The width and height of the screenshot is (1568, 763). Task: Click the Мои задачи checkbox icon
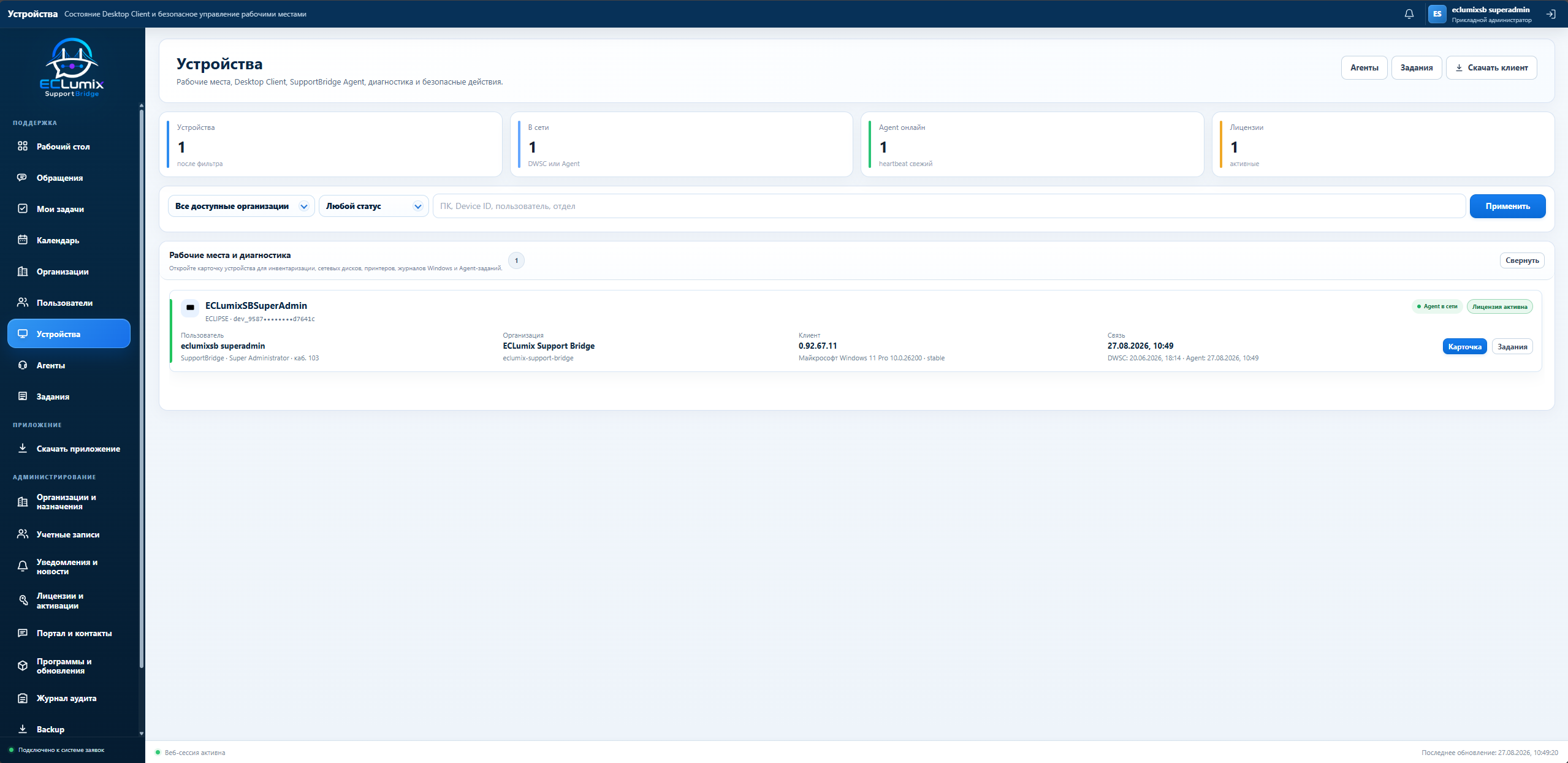click(23, 209)
